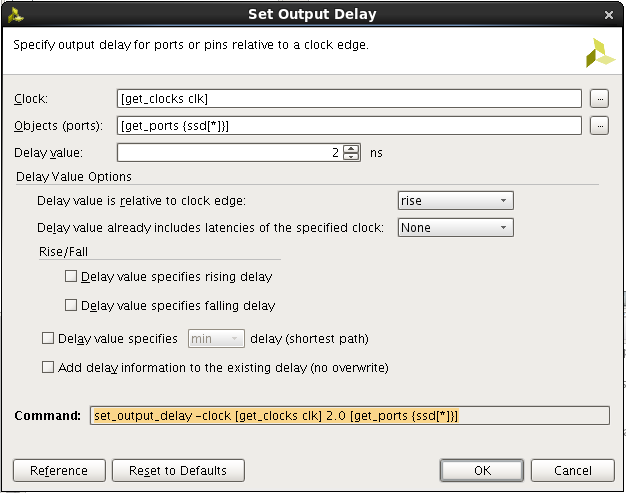
Task: Open the disabled 'min' delay dropdown
Action: [216, 339]
